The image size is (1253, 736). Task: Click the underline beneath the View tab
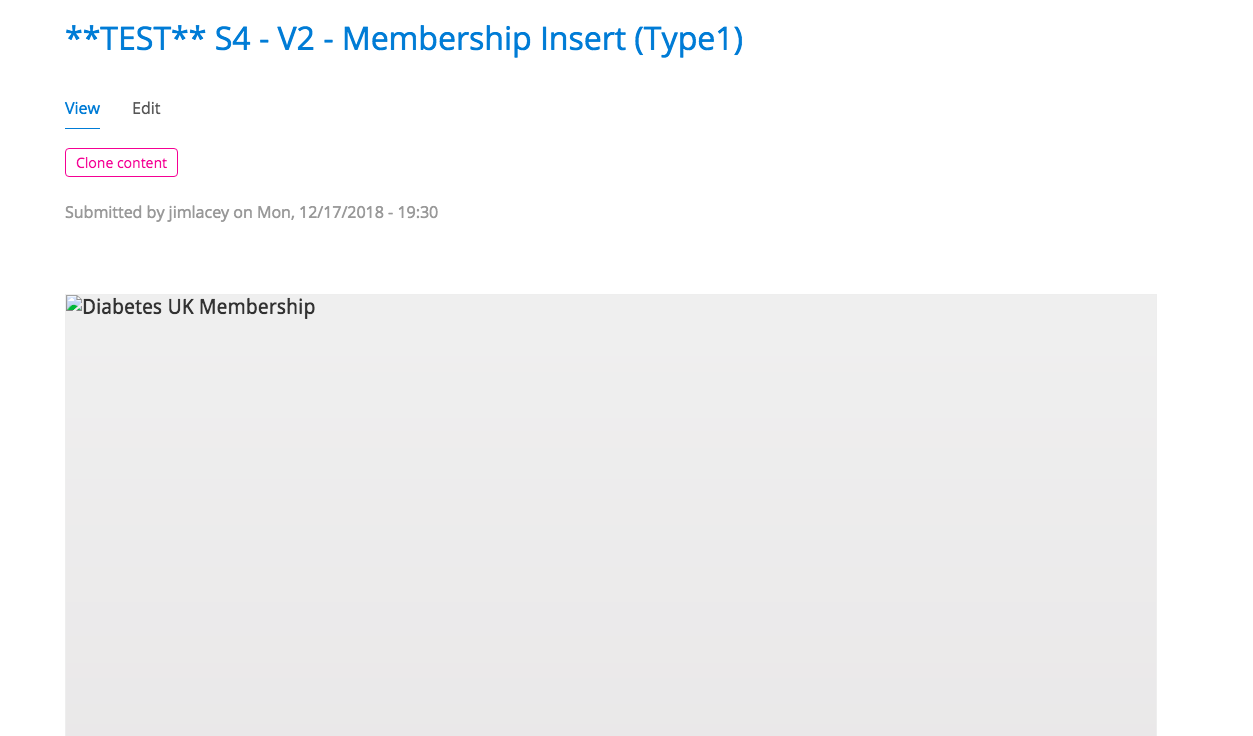pos(82,128)
